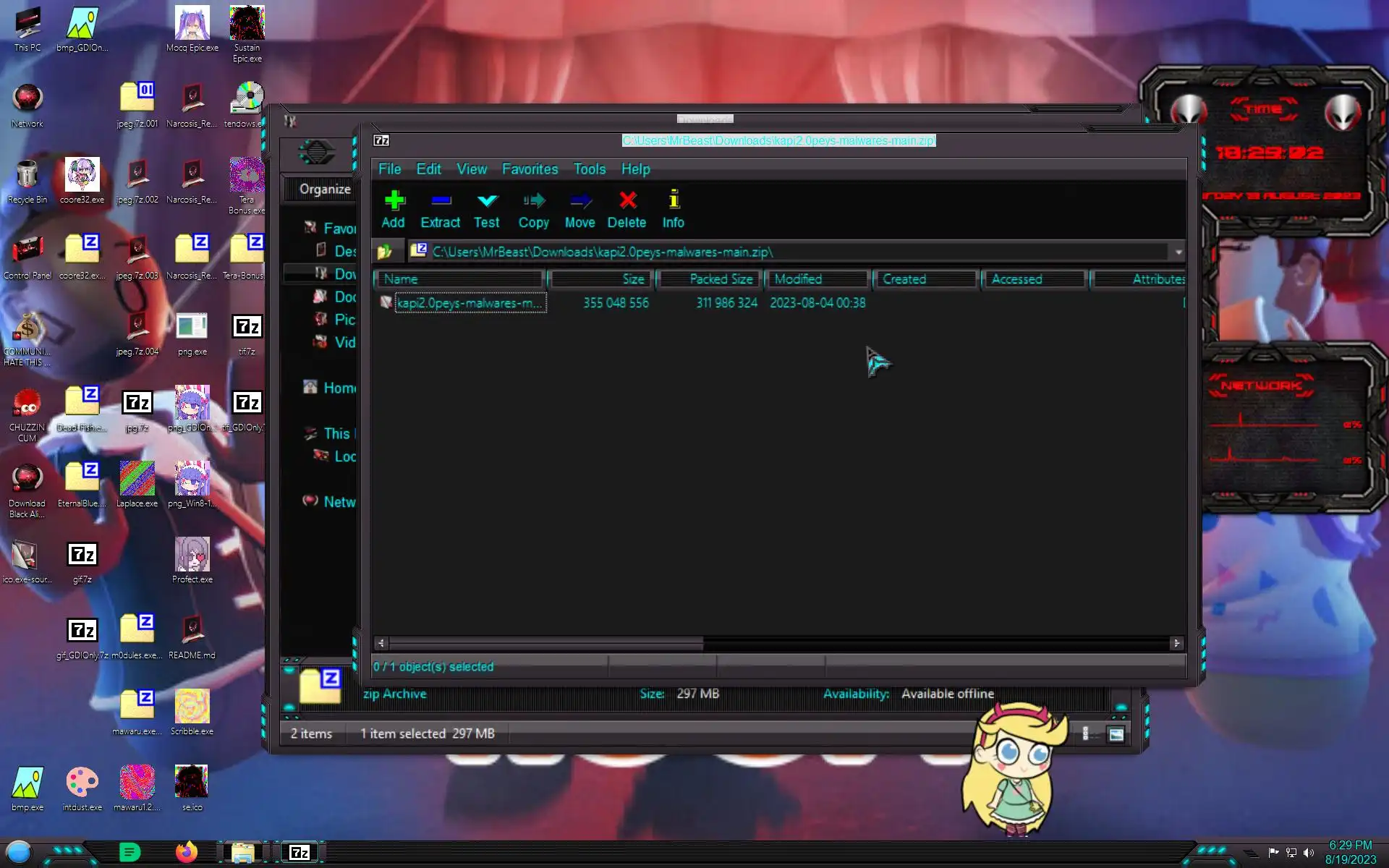Viewport: 1389px width, 868px height.
Task: Open the Favorites menu
Action: point(530,169)
